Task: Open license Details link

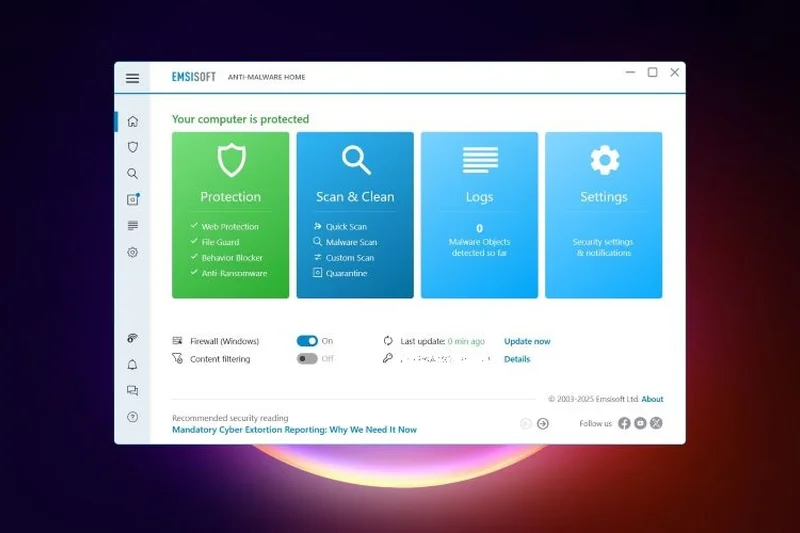Action: [x=517, y=359]
